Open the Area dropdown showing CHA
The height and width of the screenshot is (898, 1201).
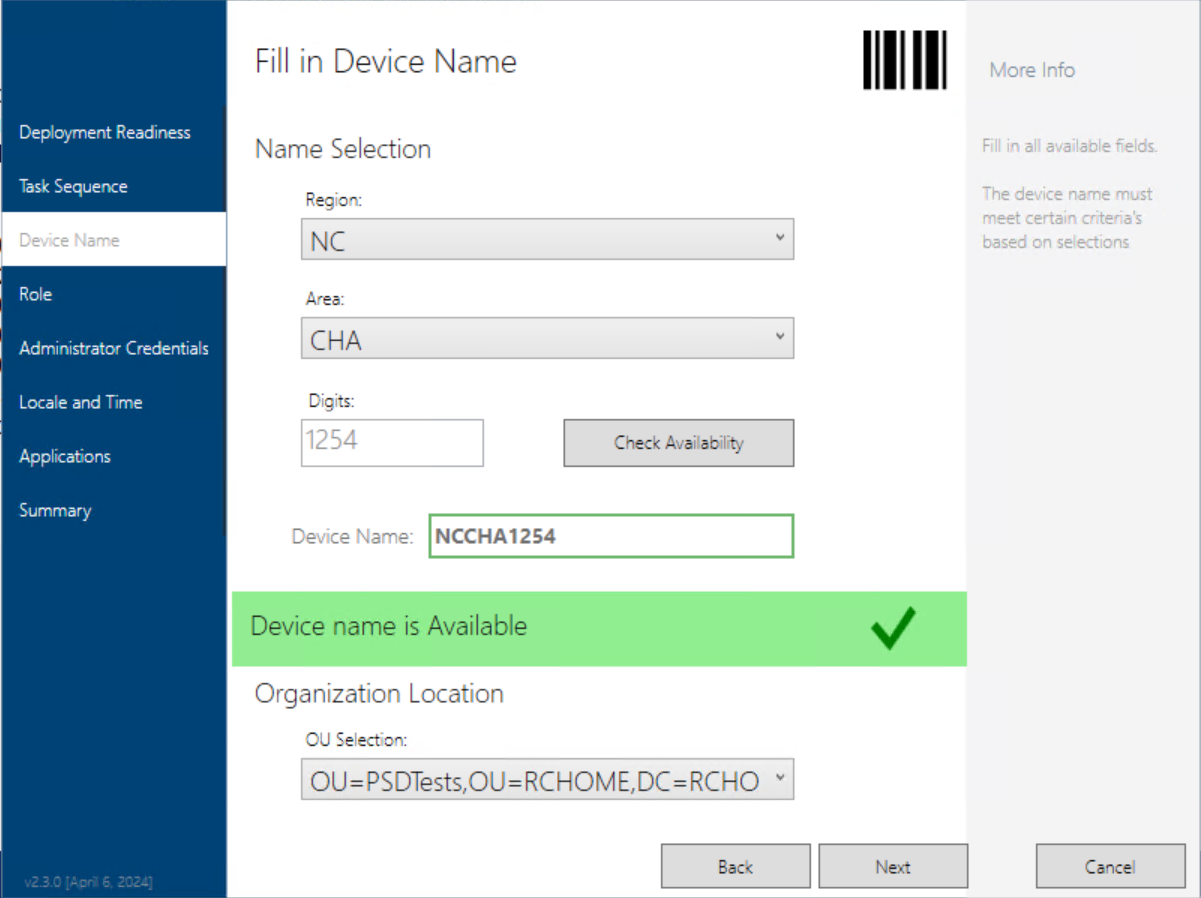point(547,339)
